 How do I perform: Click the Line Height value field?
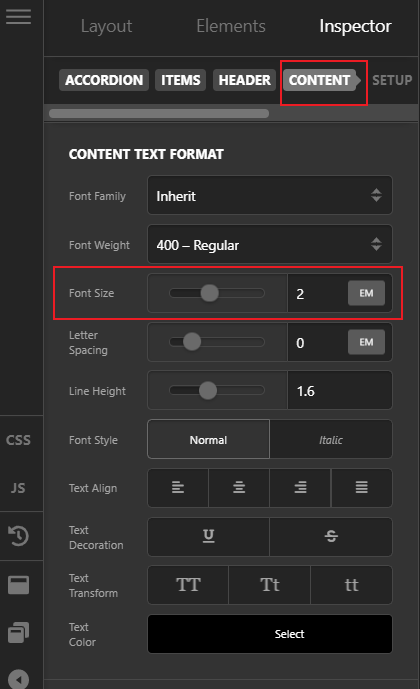(340, 391)
